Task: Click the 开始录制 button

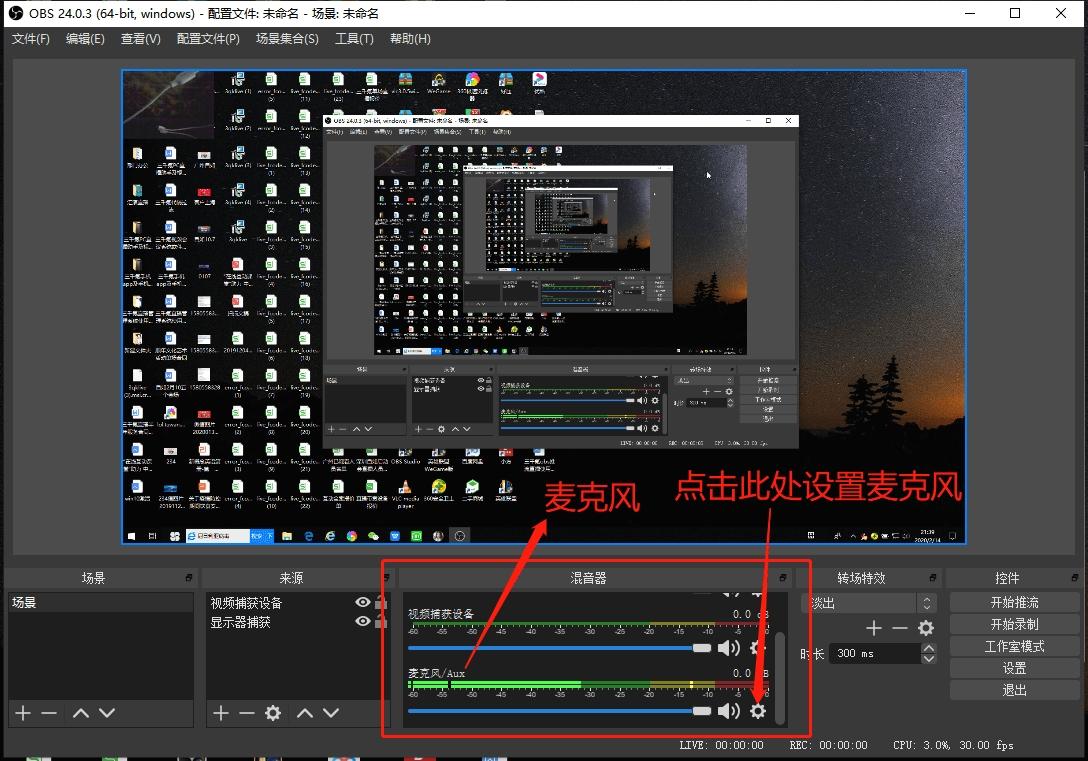Action: point(1014,624)
